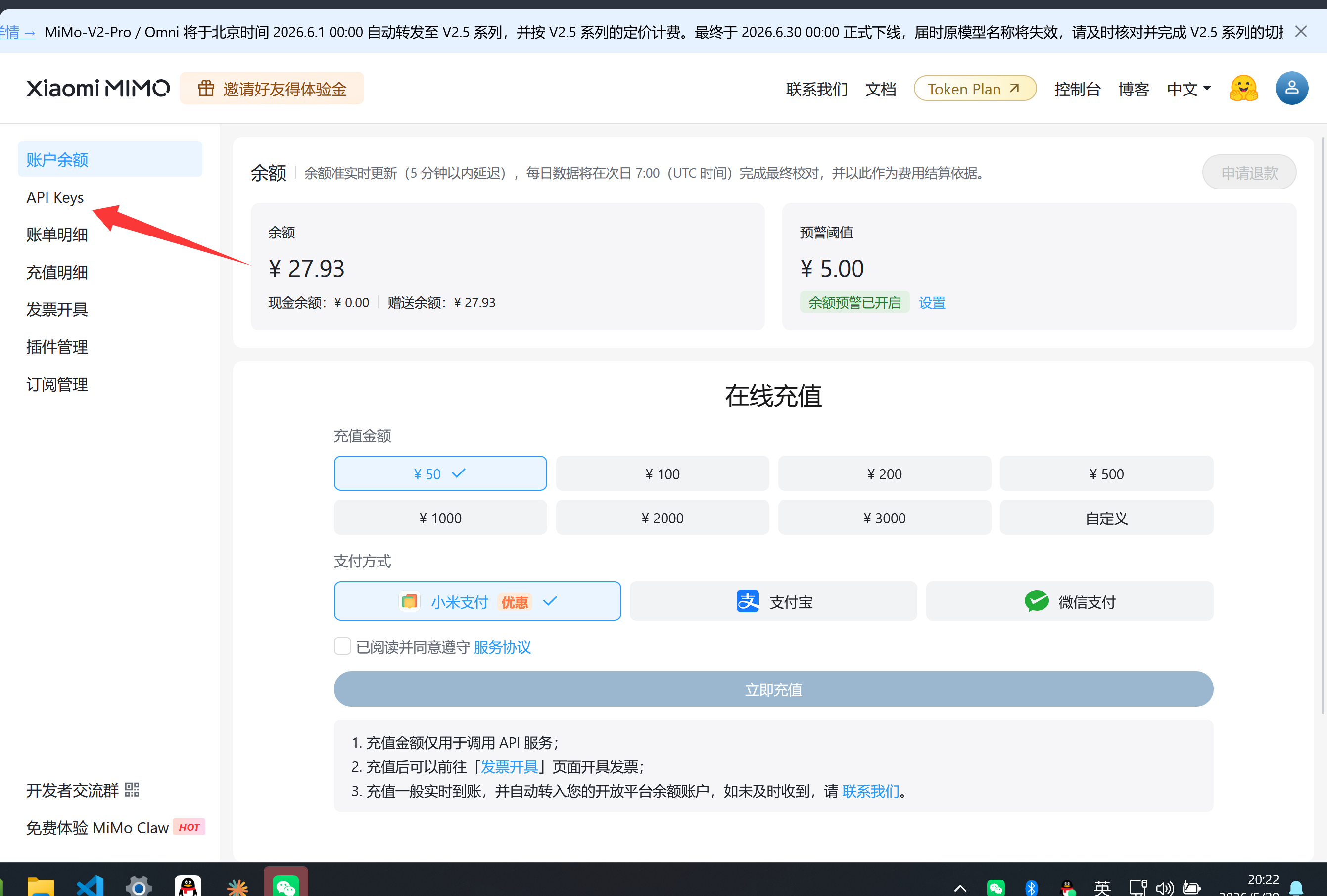This screenshot has height=896, width=1327.
Task: Choose 微信支付 WeChat pay option
Action: tap(1069, 601)
